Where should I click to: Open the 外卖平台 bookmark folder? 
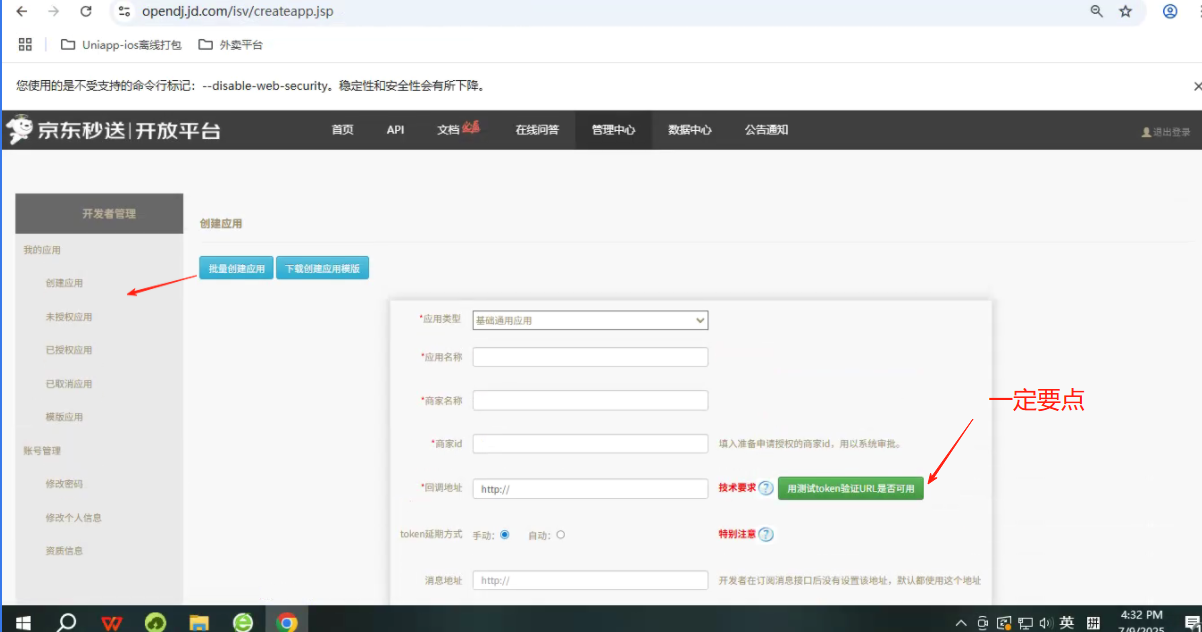(x=230, y=45)
